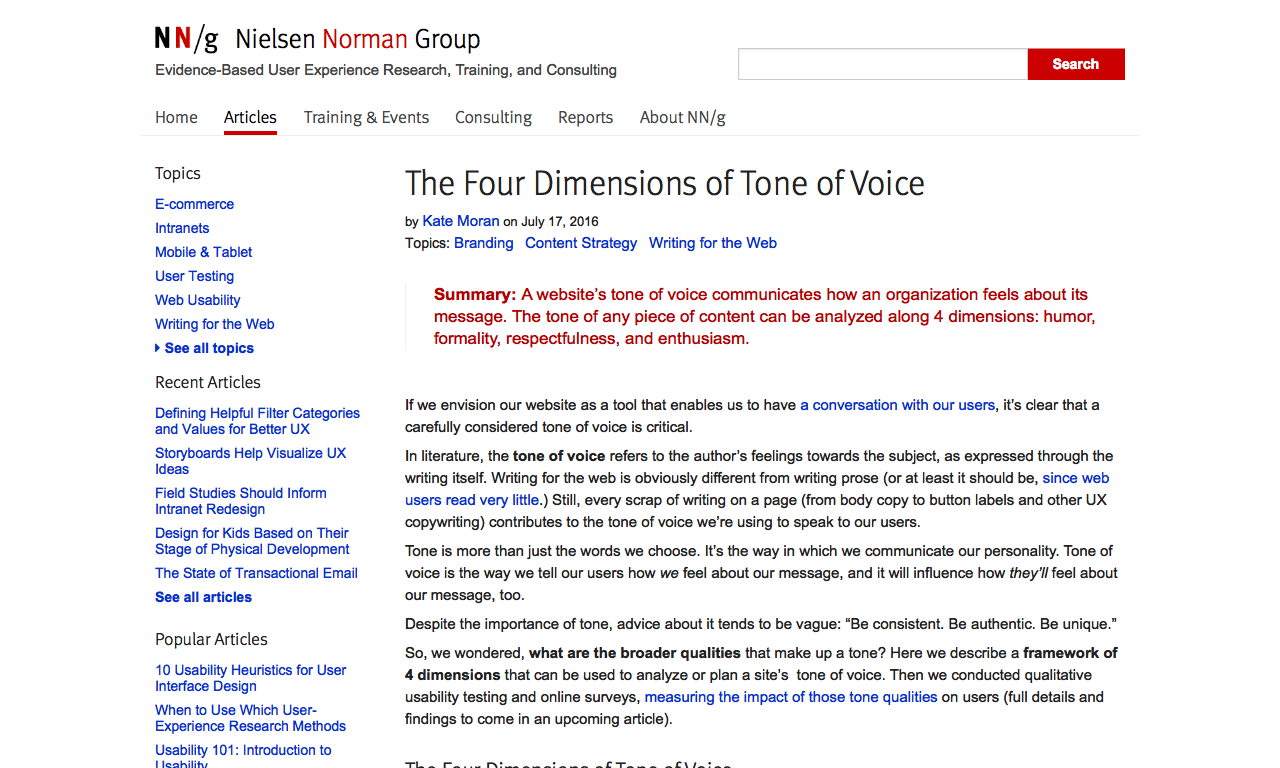Open Writing for the Web article topic link
The height and width of the screenshot is (768, 1280).
pos(713,243)
